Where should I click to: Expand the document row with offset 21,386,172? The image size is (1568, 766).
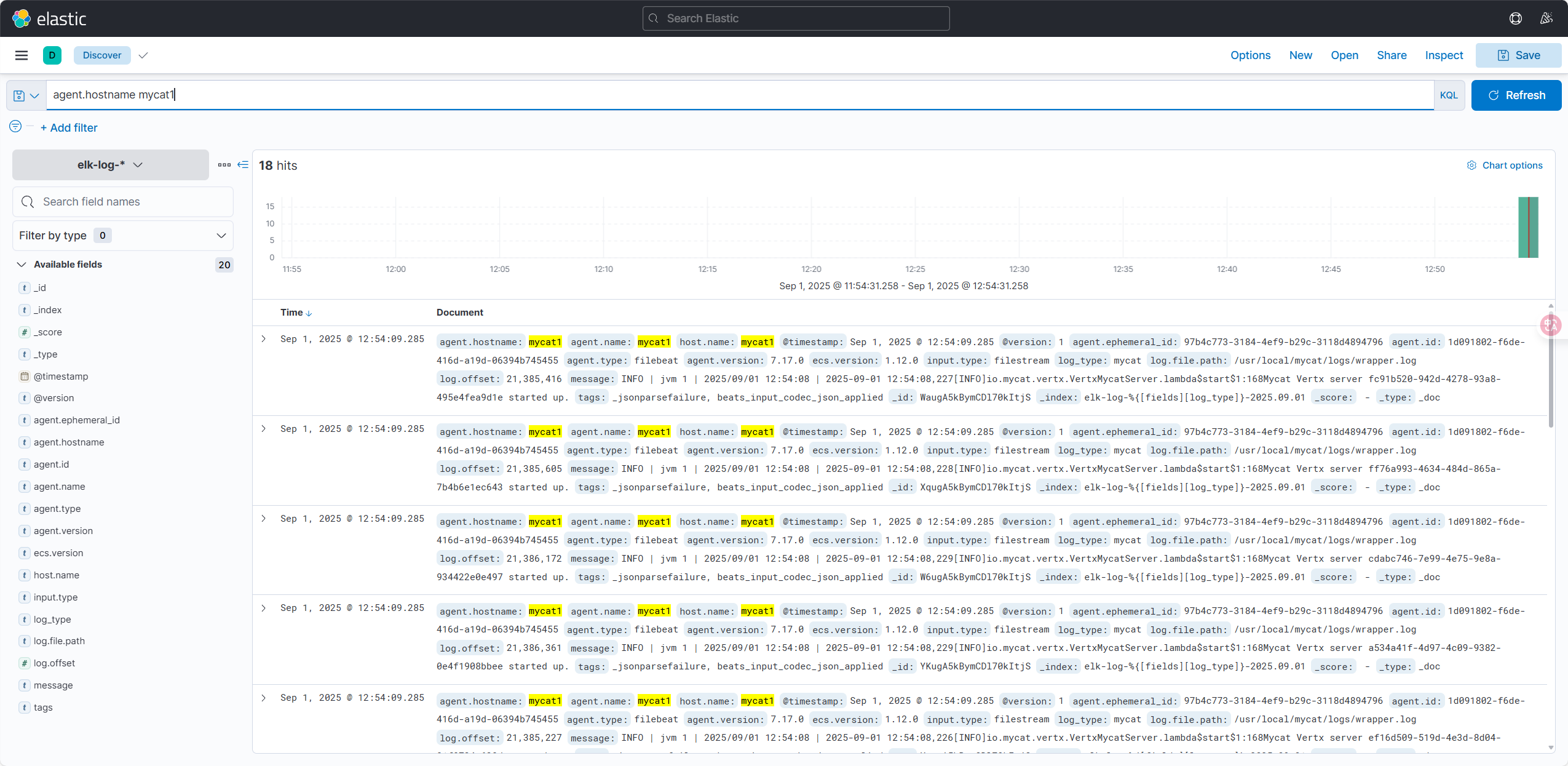264,519
